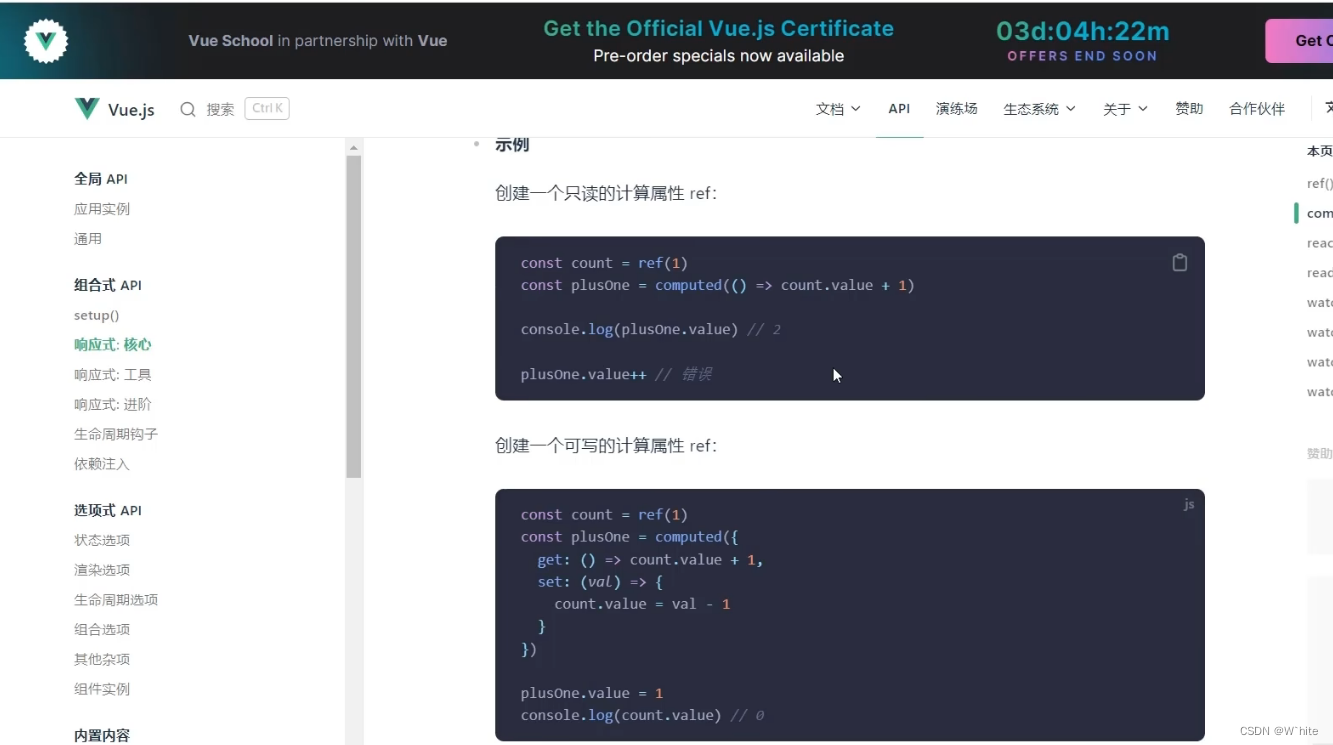1333x745 pixels.
Task: Click the pink Get button in banner
Action: (x=1300, y=41)
